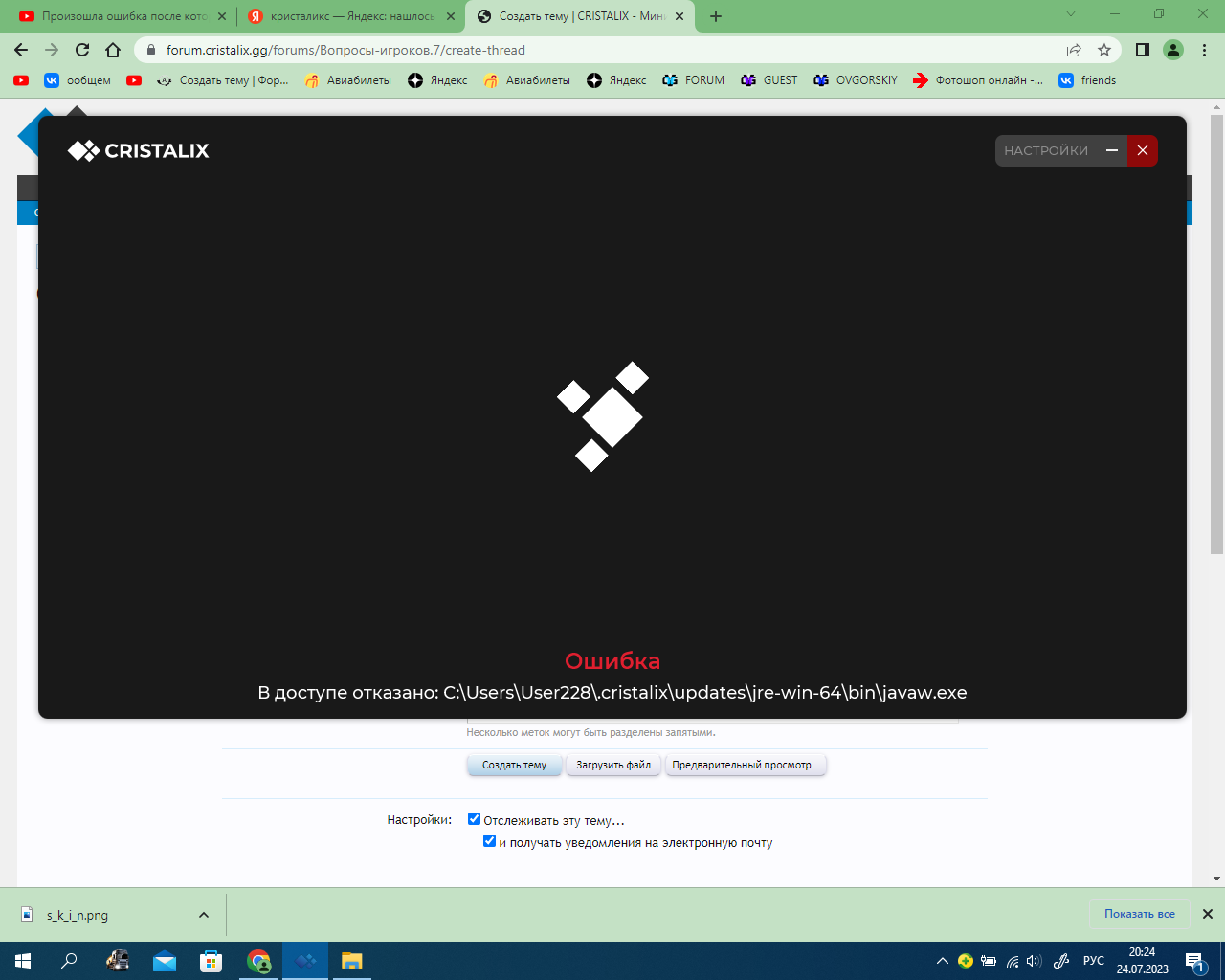Bookmark this page with the star icon

[x=1104, y=50]
